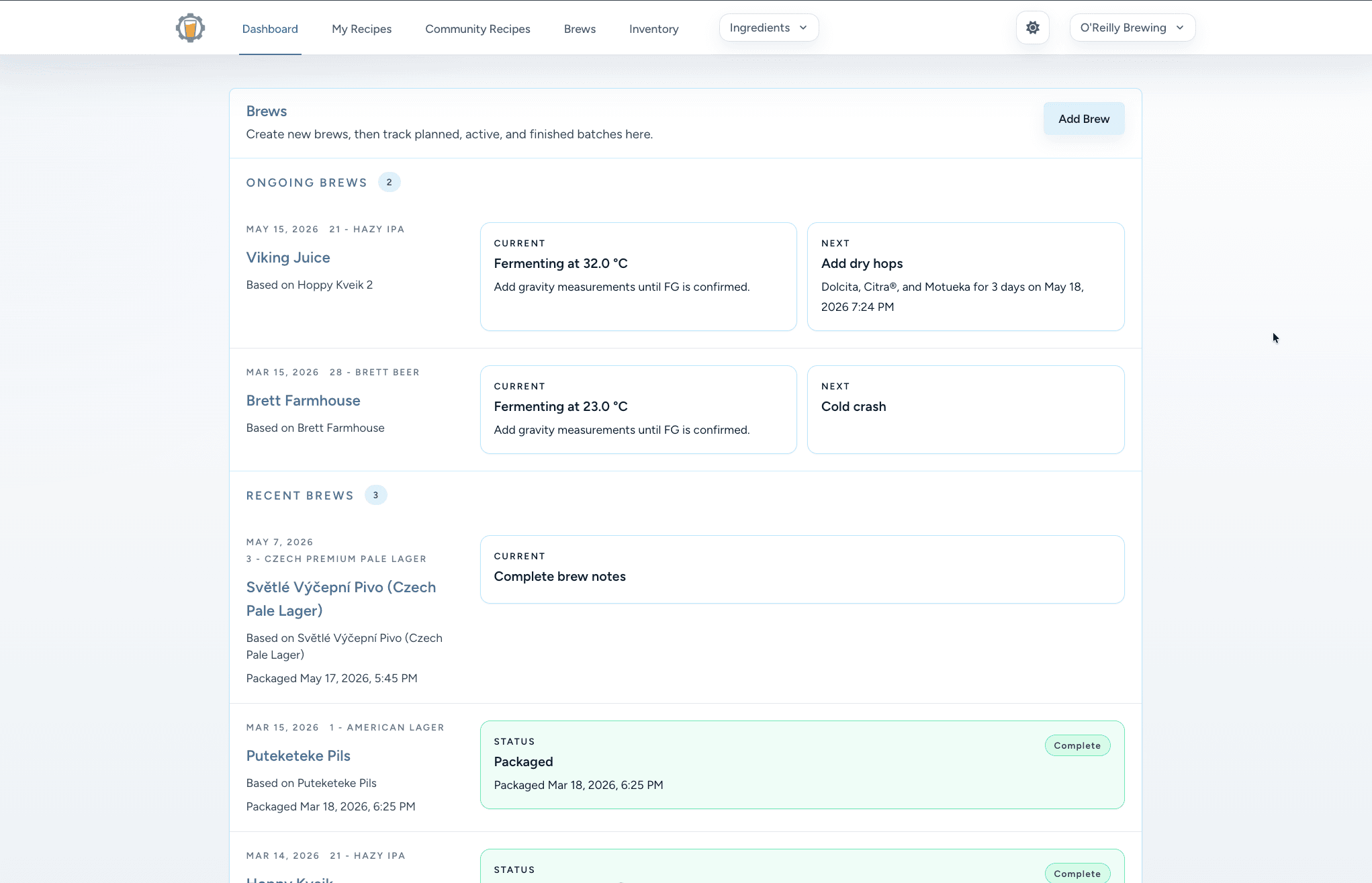This screenshot has width=1372, height=883.
Task: Open the Ingredients dropdown
Action: (768, 28)
